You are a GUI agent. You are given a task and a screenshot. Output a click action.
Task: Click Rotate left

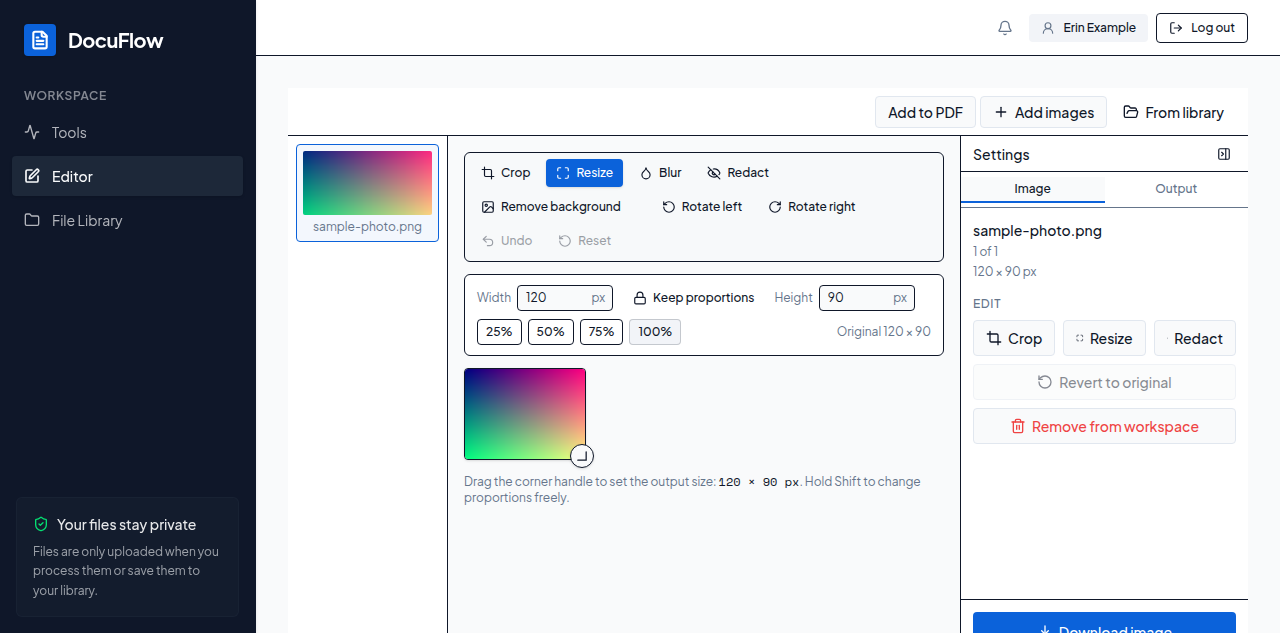pos(702,207)
